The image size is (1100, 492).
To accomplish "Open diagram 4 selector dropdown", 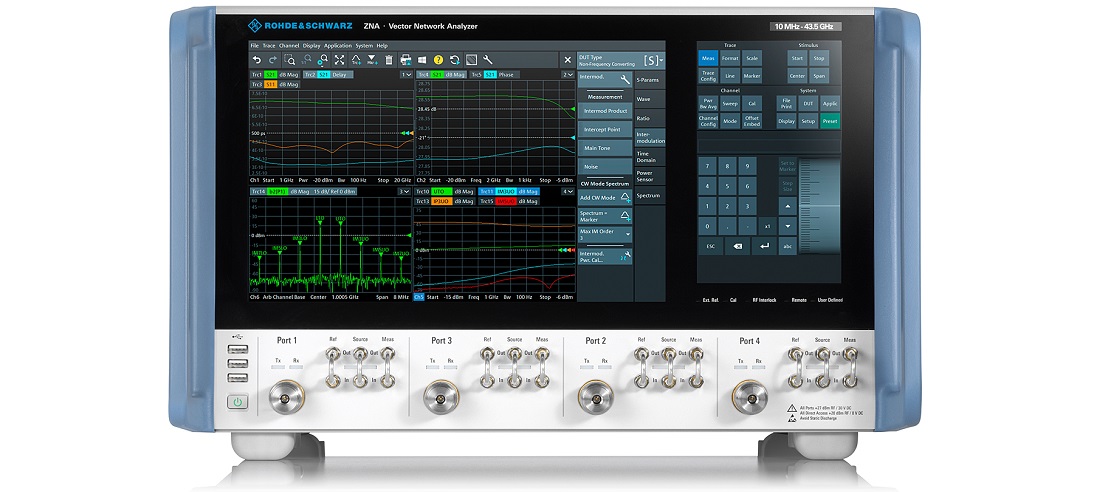I will 568,191.
